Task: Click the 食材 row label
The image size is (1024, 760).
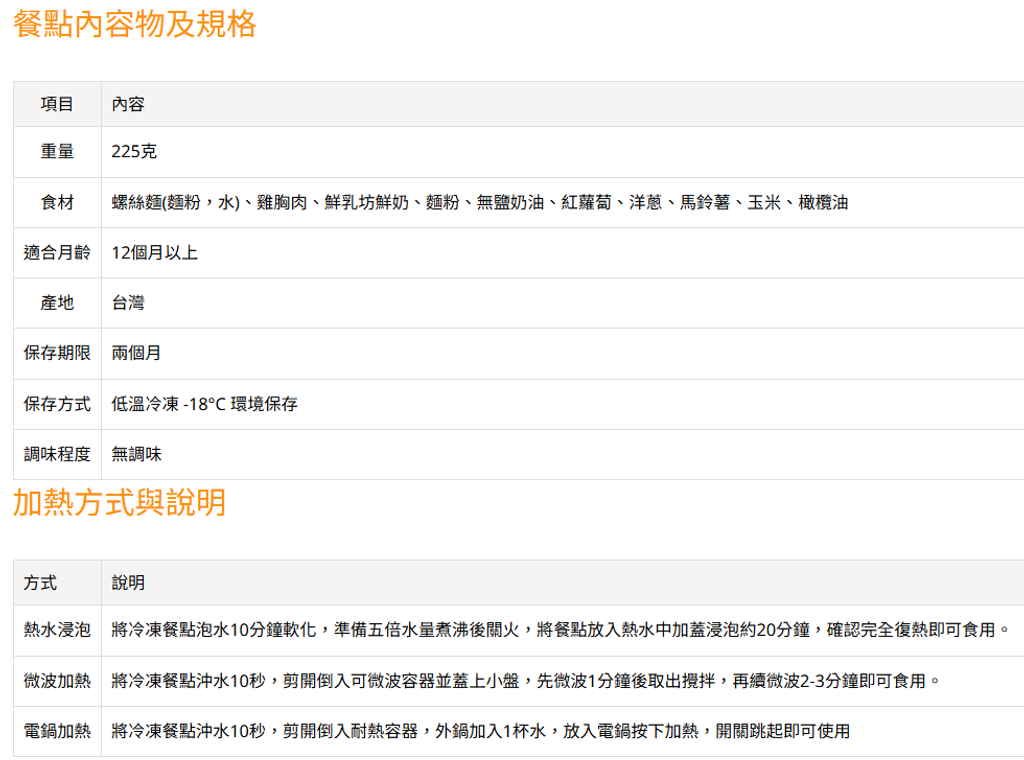Action: [x=57, y=203]
